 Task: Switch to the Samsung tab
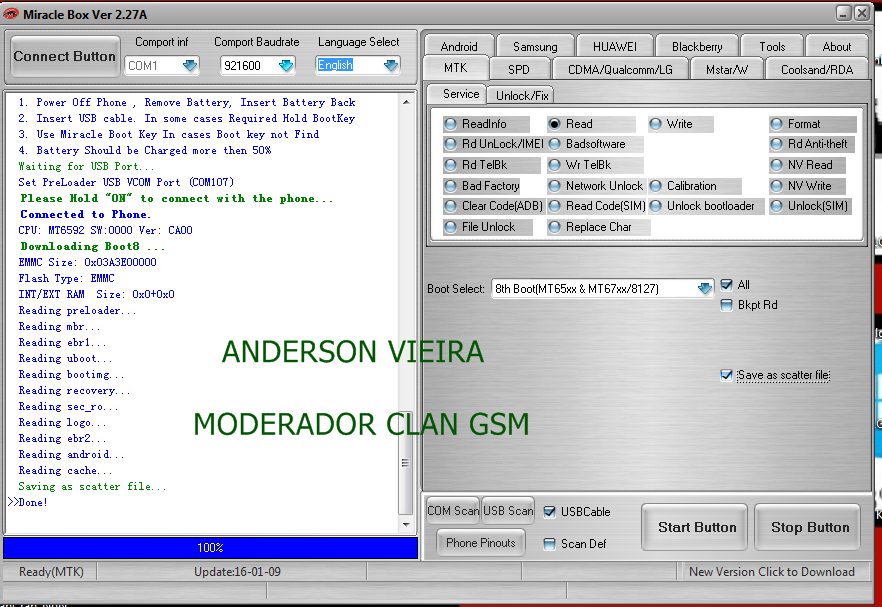(535, 46)
